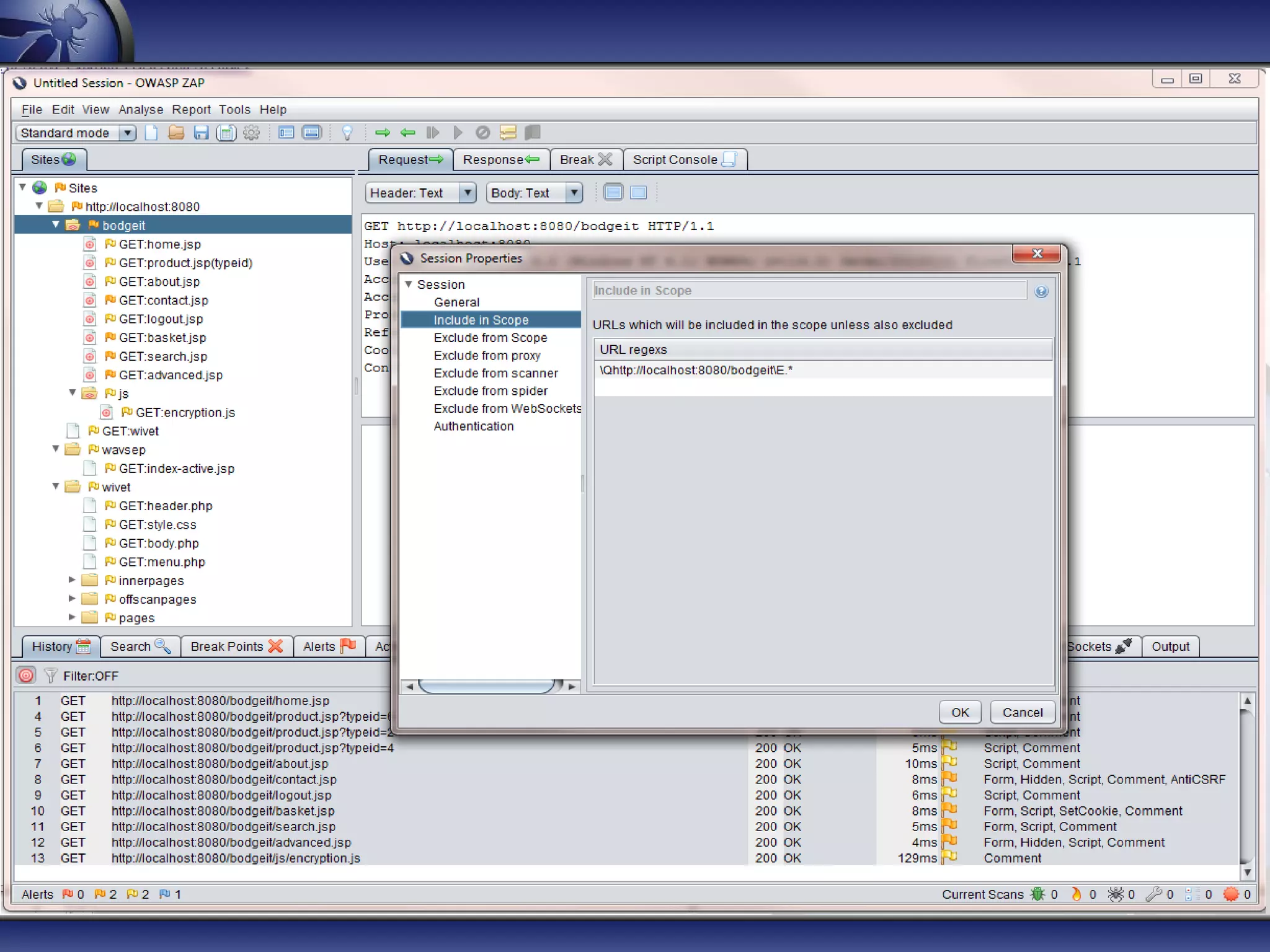Viewport: 1270px width, 952px height.
Task: Click the Persist Session save icon
Action: point(201,133)
